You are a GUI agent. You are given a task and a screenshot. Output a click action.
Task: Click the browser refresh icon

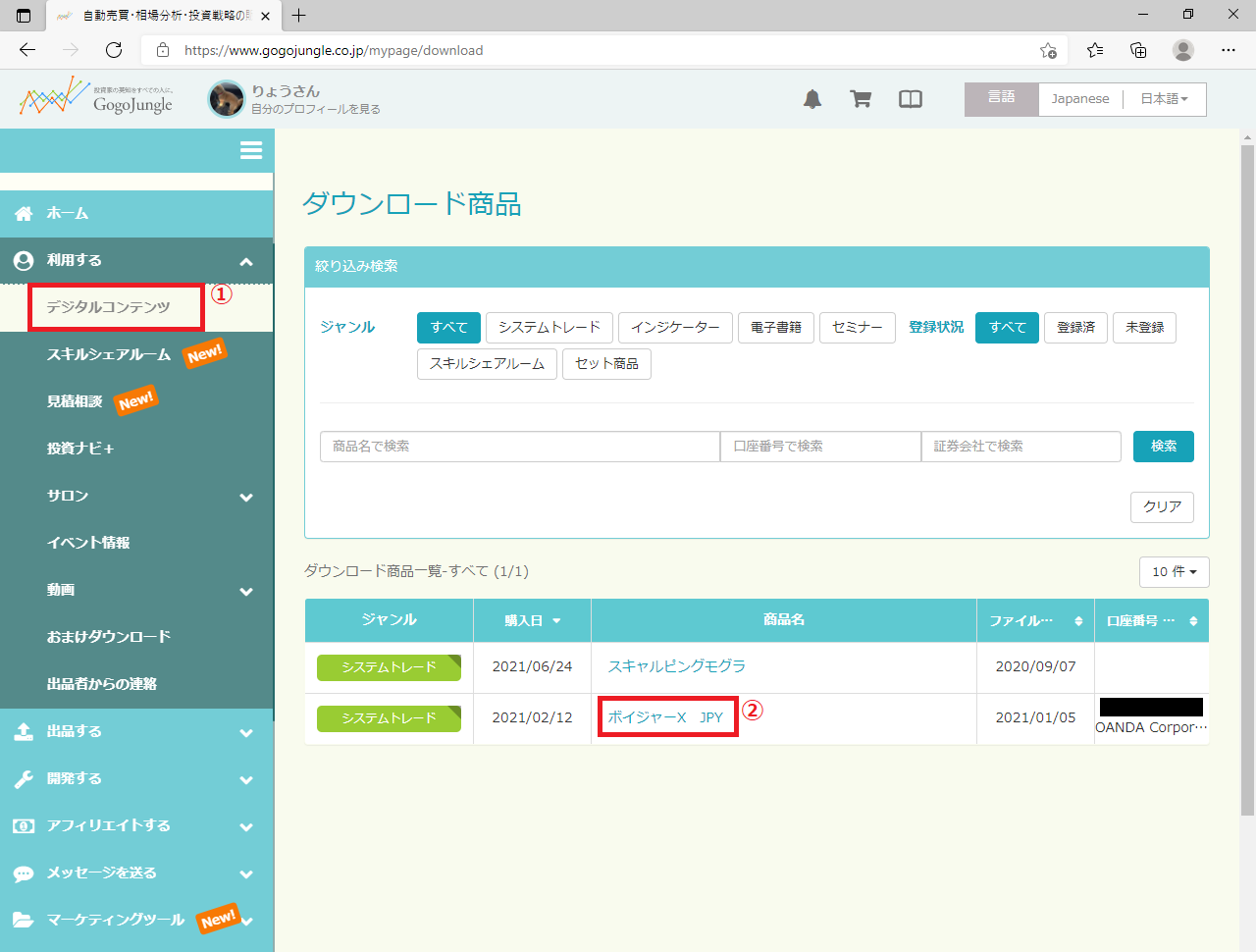pos(114,50)
